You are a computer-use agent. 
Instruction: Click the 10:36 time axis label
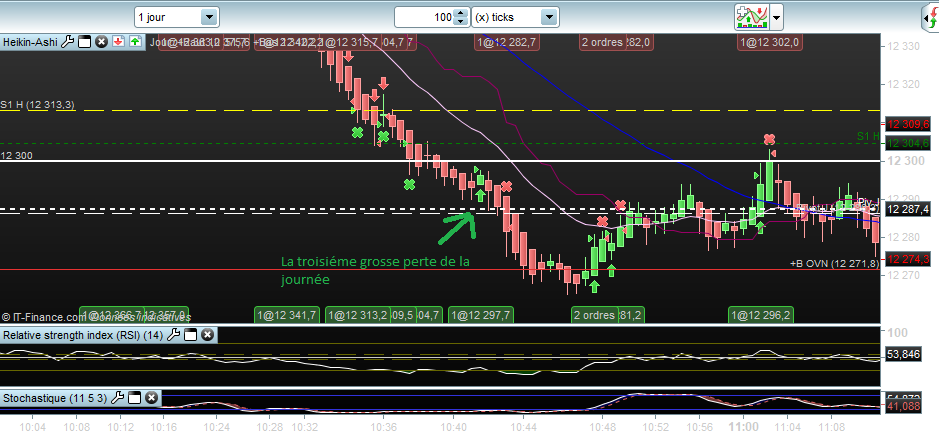tap(383, 427)
